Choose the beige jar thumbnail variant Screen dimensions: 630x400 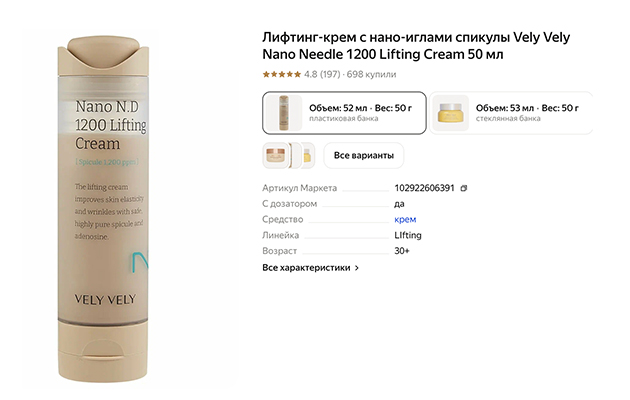[276, 155]
